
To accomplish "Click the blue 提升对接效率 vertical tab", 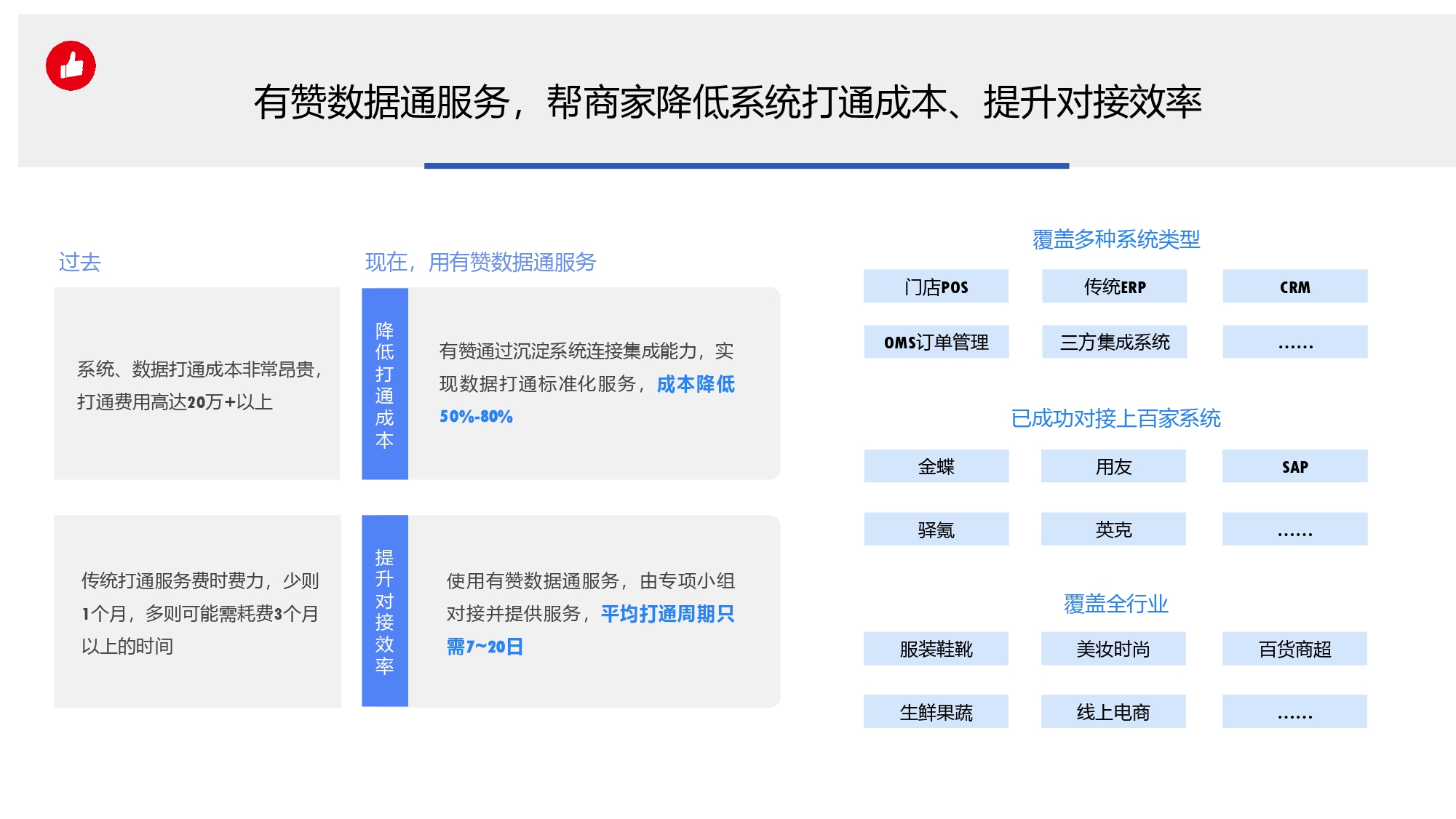I will click(x=385, y=611).
